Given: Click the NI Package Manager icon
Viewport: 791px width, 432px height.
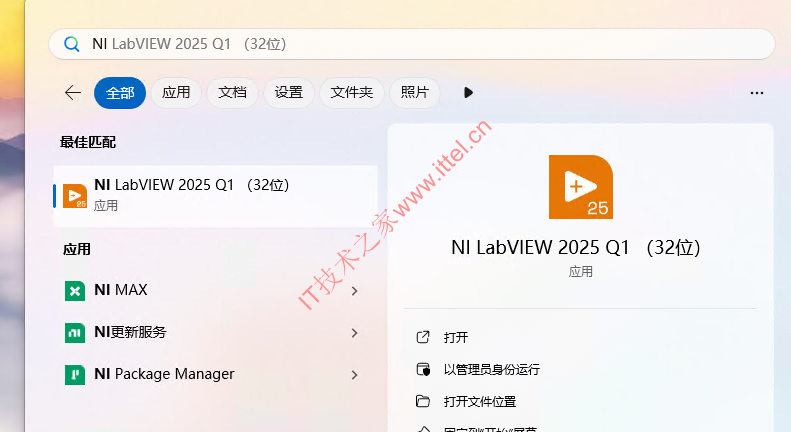Looking at the screenshot, I should coord(75,374).
